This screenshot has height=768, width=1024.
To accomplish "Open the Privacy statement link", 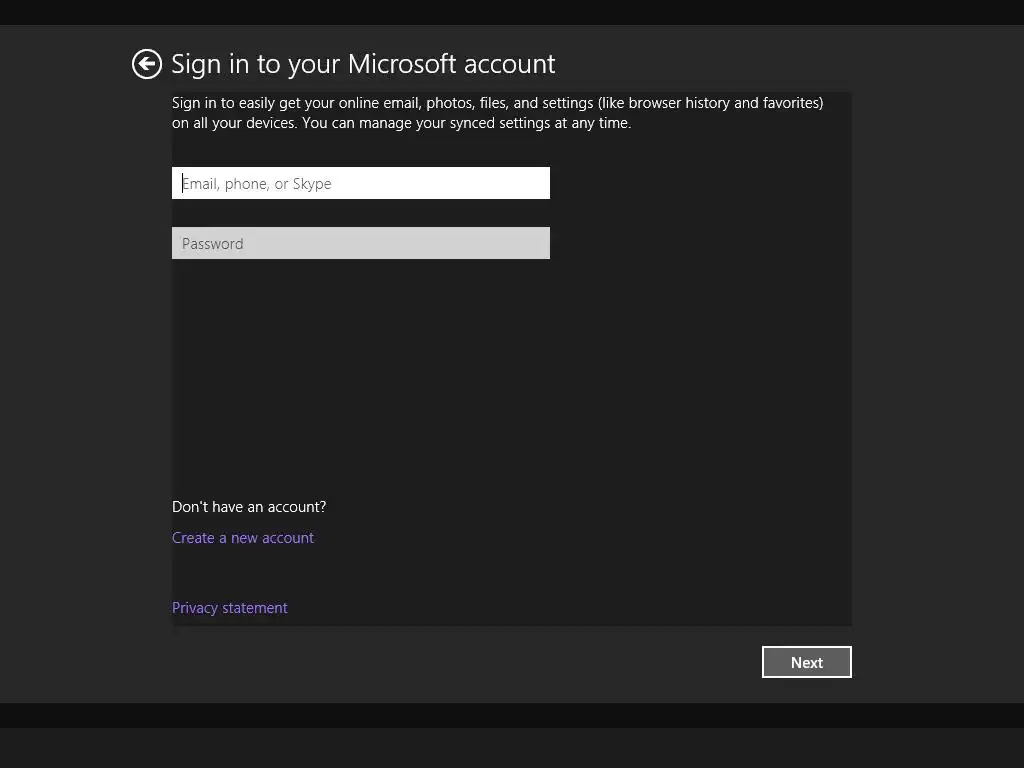I will pyautogui.click(x=229, y=608).
